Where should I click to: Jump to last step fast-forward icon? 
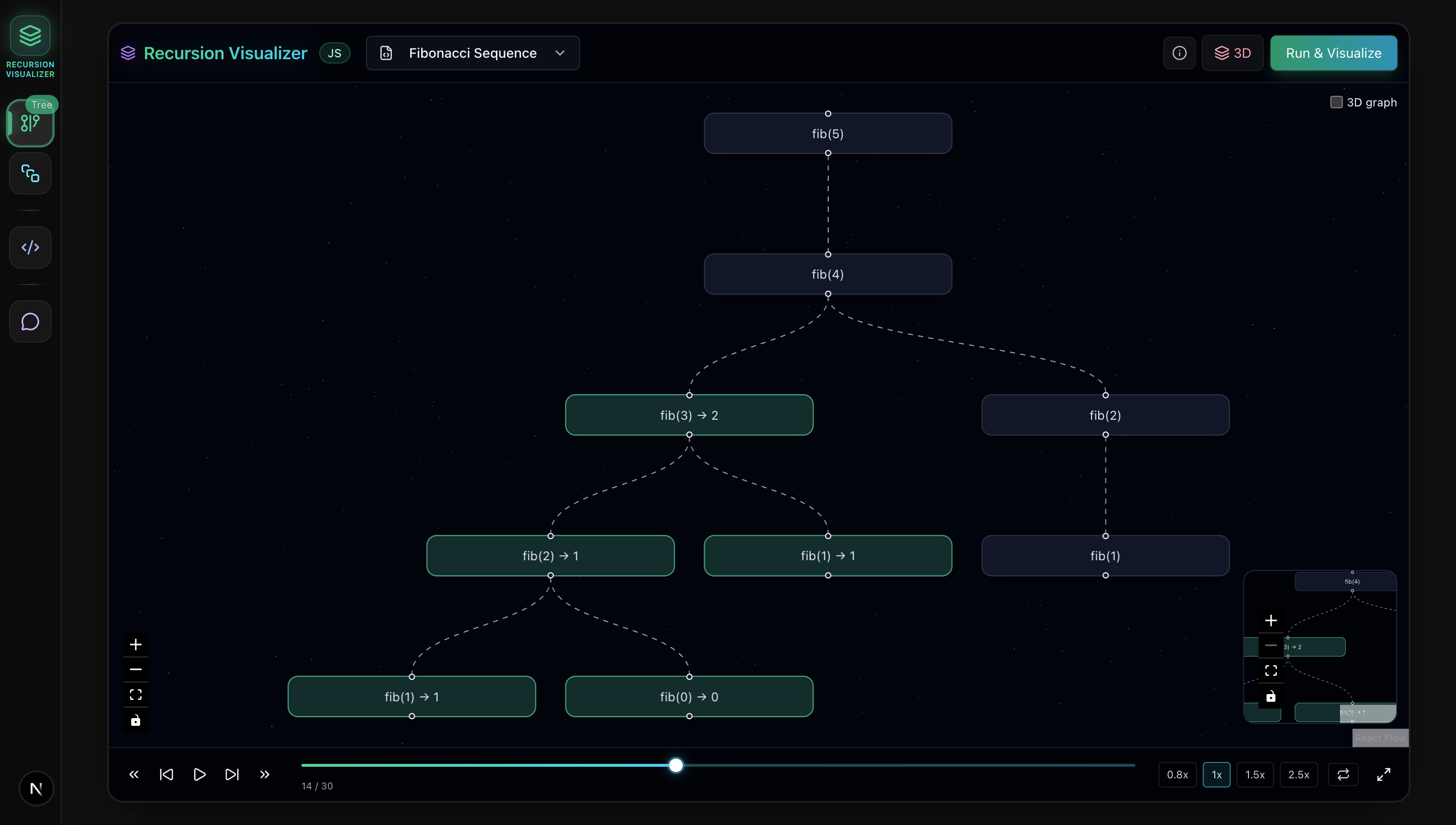point(265,774)
